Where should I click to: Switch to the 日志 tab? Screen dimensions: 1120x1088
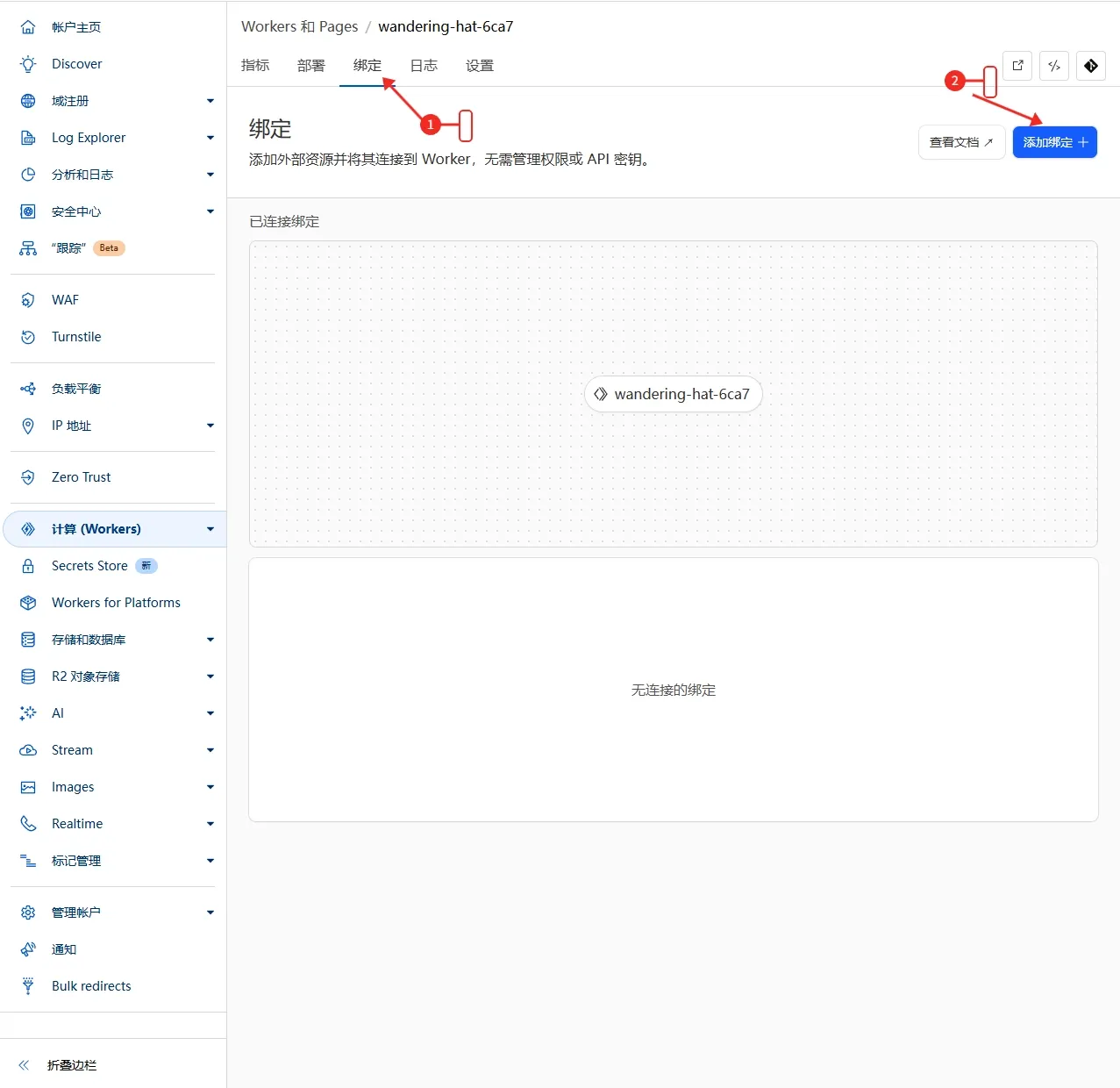click(424, 66)
